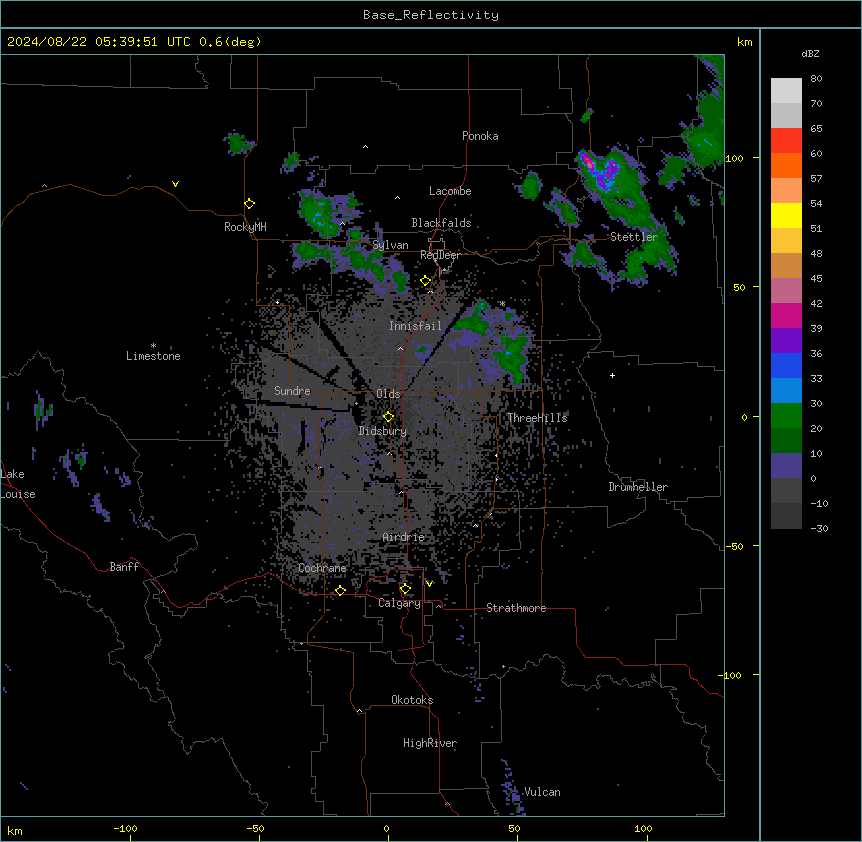Select the bright green 30-20 dBZ legend swatch
This screenshot has width=862, height=842.
tap(786, 416)
